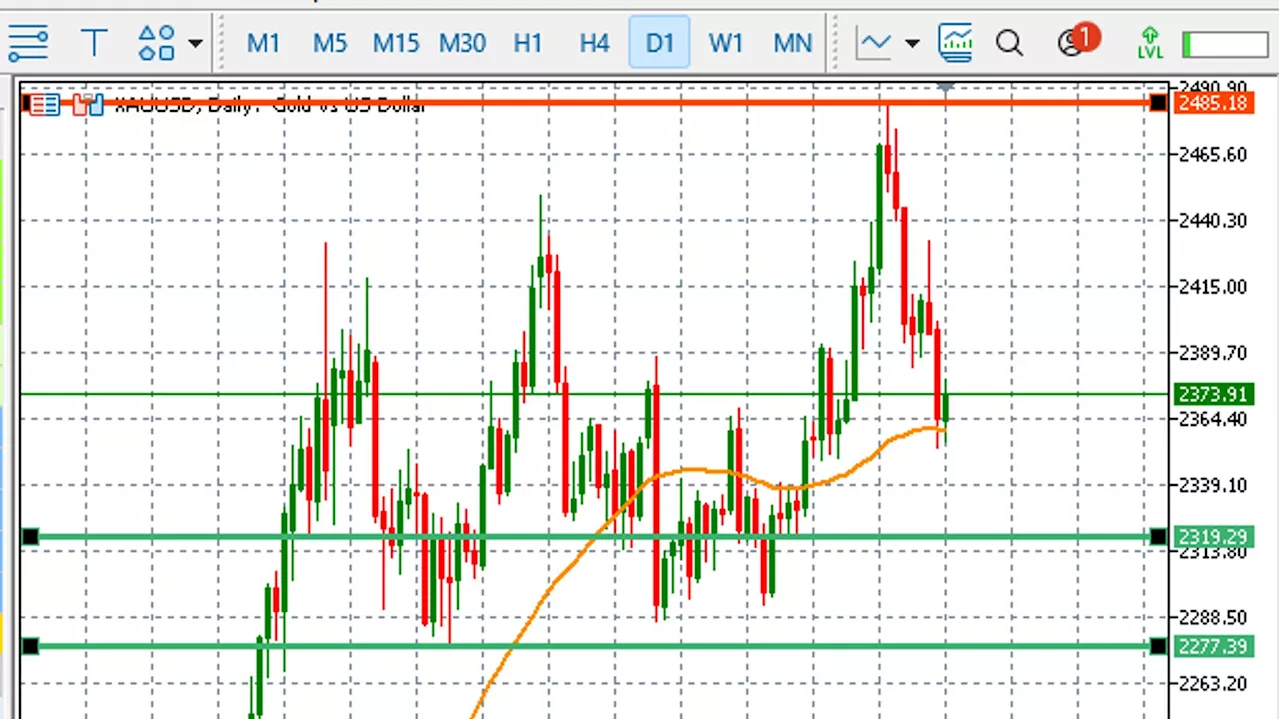
Task: Click the green 2373.91 current price label
Action: pyautogui.click(x=1213, y=394)
